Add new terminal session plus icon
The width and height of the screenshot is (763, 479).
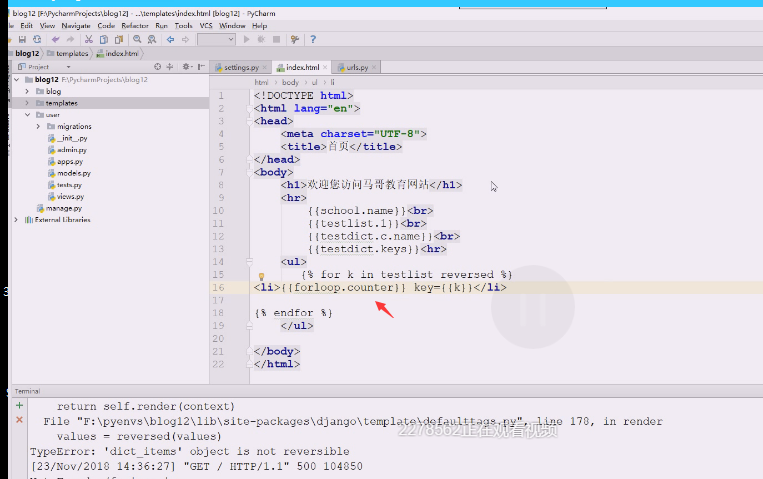(19, 405)
